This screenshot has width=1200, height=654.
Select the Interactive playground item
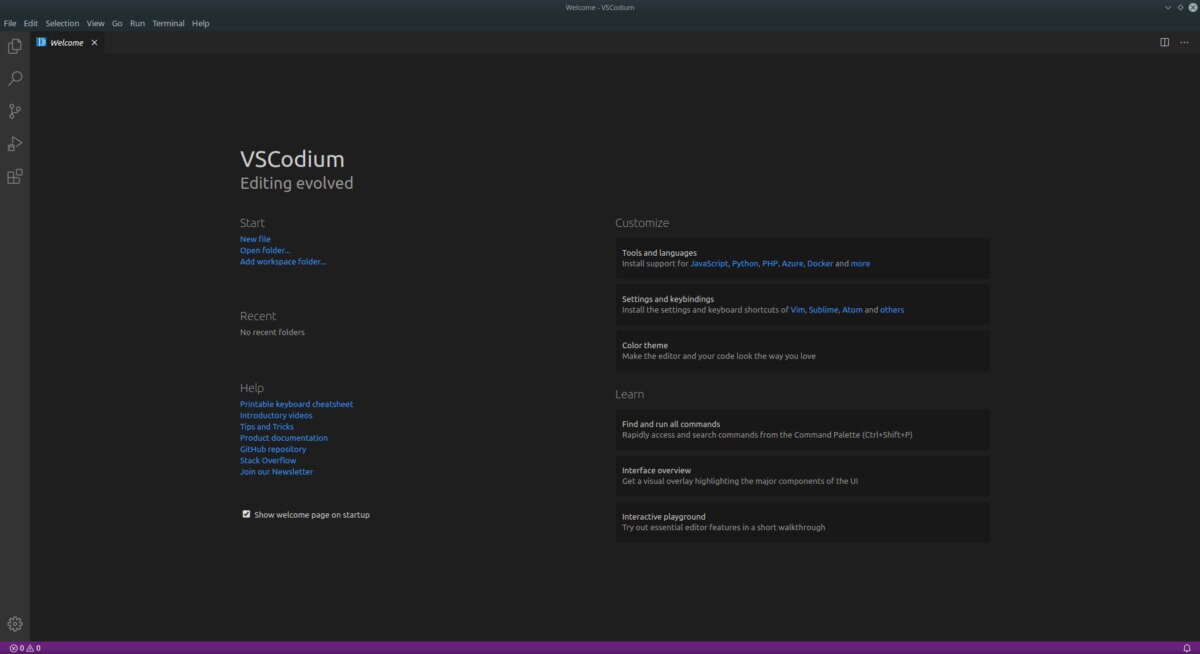802,521
